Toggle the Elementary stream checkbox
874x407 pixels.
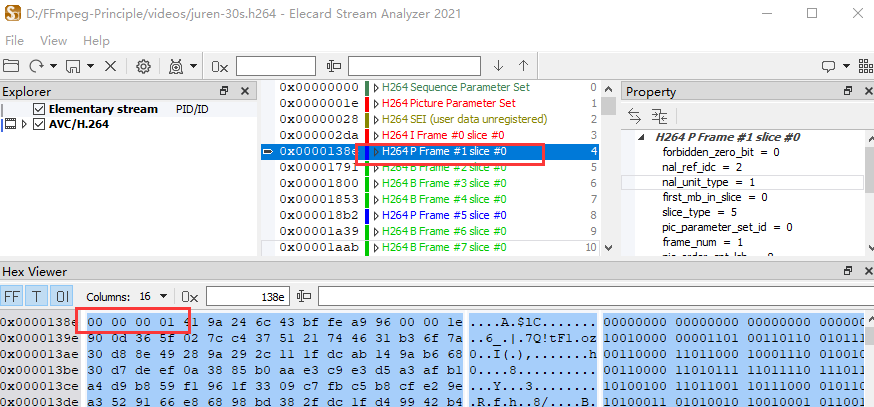pyautogui.click(x=39, y=109)
